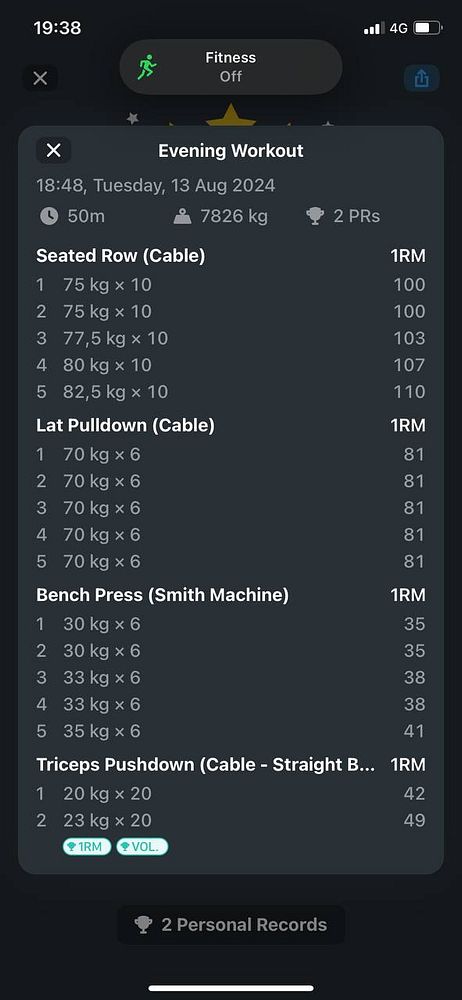Tap the clock duration icon
Screen dimensions: 462x1000
[49, 217]
